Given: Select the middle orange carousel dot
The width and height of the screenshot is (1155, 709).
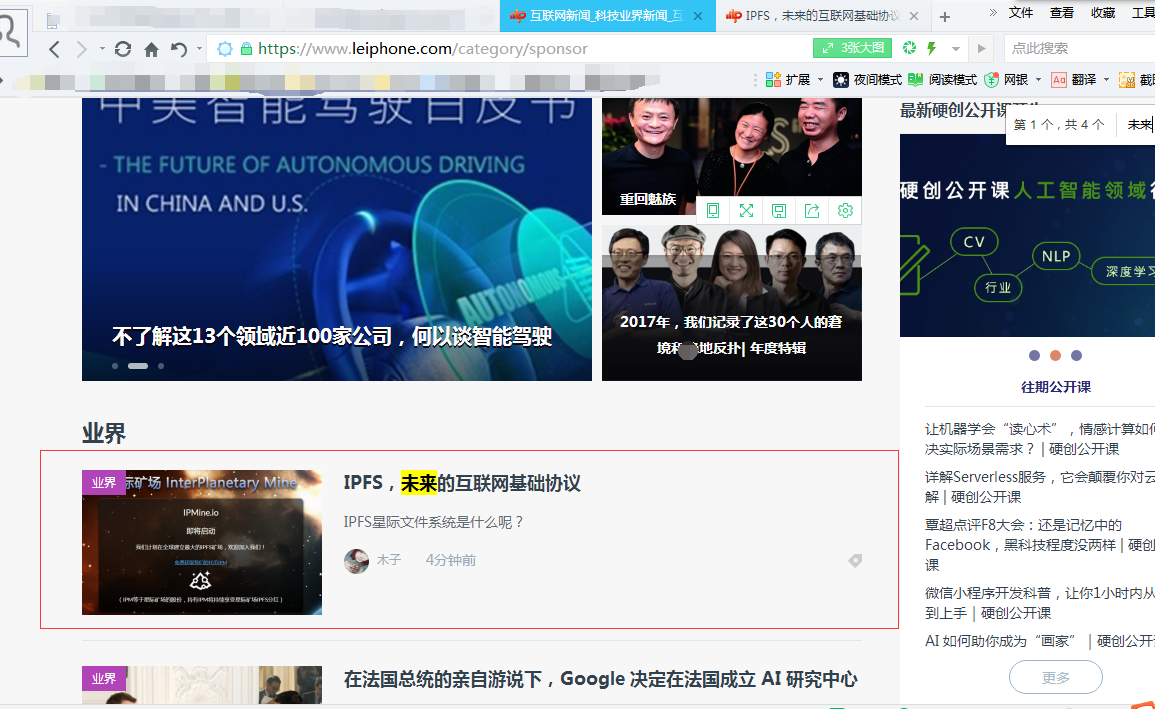Looking at the screenshot, I should (x=1055, y=356).
